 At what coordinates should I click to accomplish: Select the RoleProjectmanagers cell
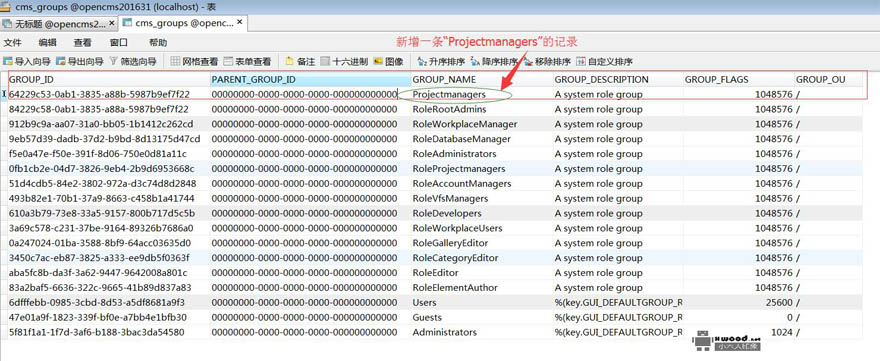click(x=482, y=168)
